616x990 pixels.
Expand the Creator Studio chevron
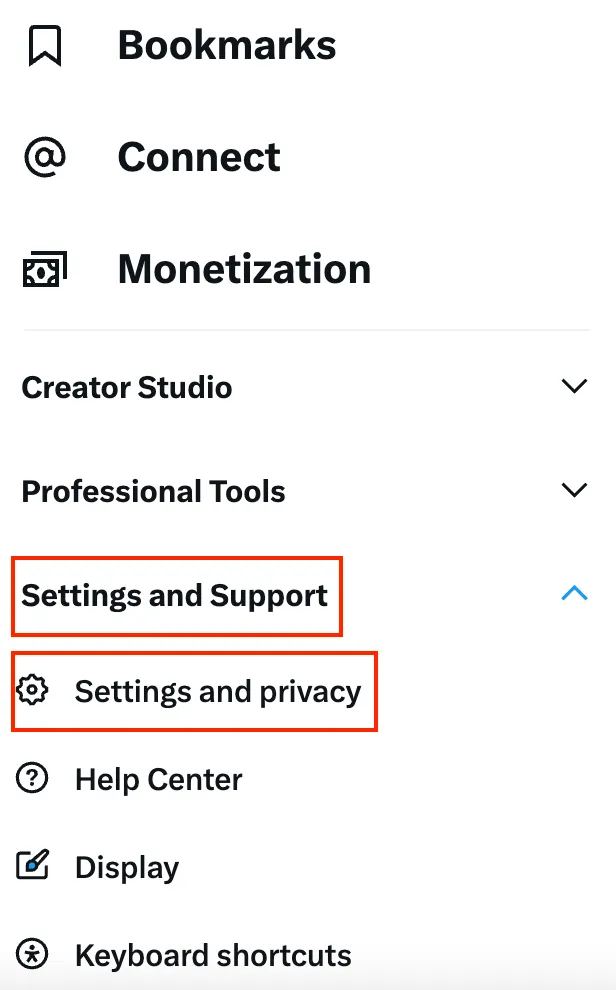pos(574,387)
